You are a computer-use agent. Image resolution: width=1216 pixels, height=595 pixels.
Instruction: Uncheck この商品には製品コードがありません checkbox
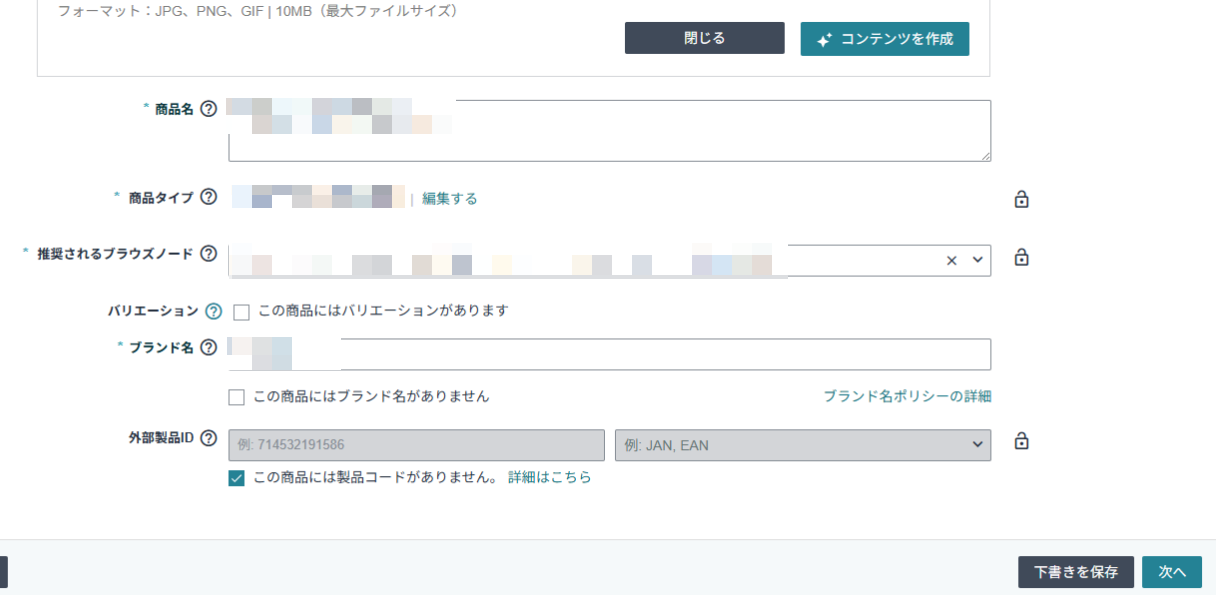tap(237, 478)
